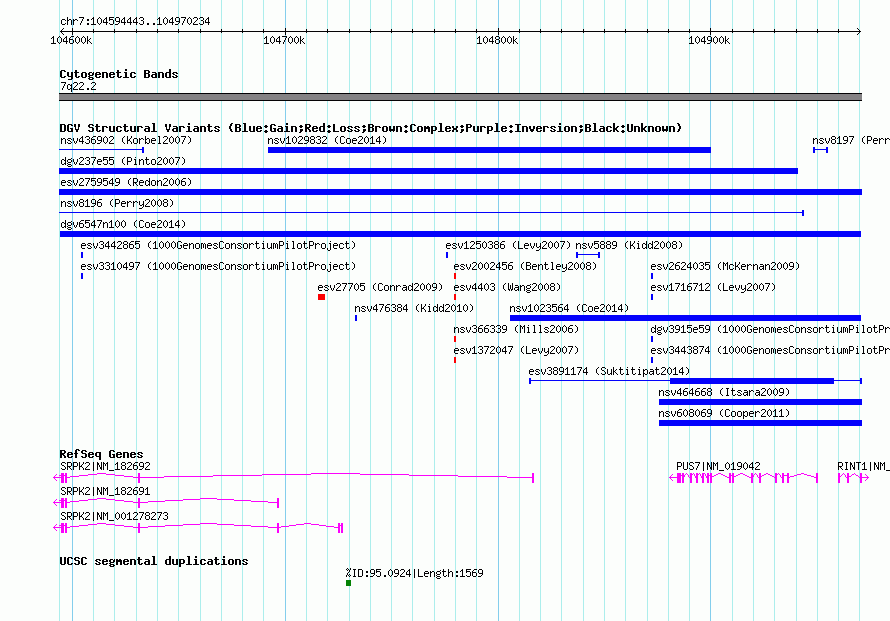Click the chr7:104594443..104970234 coordinate text
Screen dimensions: 890x621
click(x=135, y=22)
